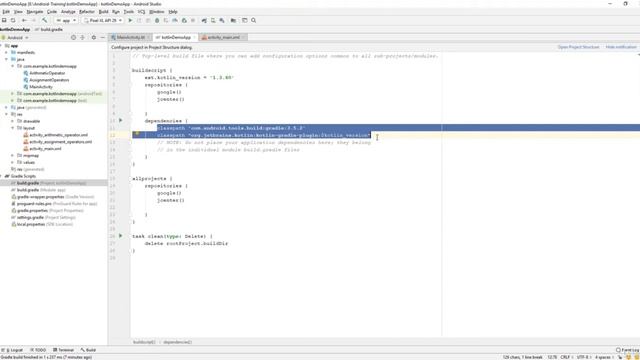This screenshot has height=360, width=640.
Task: Click the UTF-8 encoding status item
Action: tap(583, 357)
